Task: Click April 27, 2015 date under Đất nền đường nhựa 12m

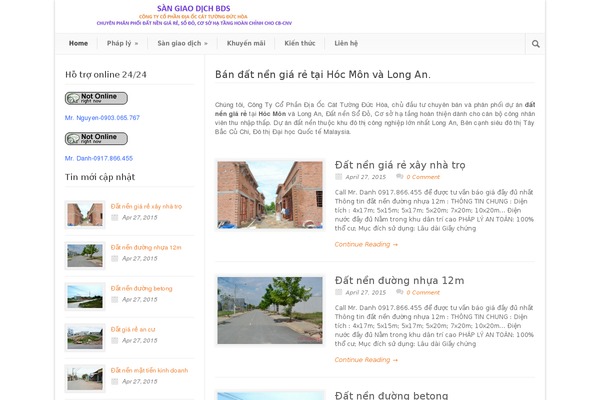Action: (x=365, y=292)
